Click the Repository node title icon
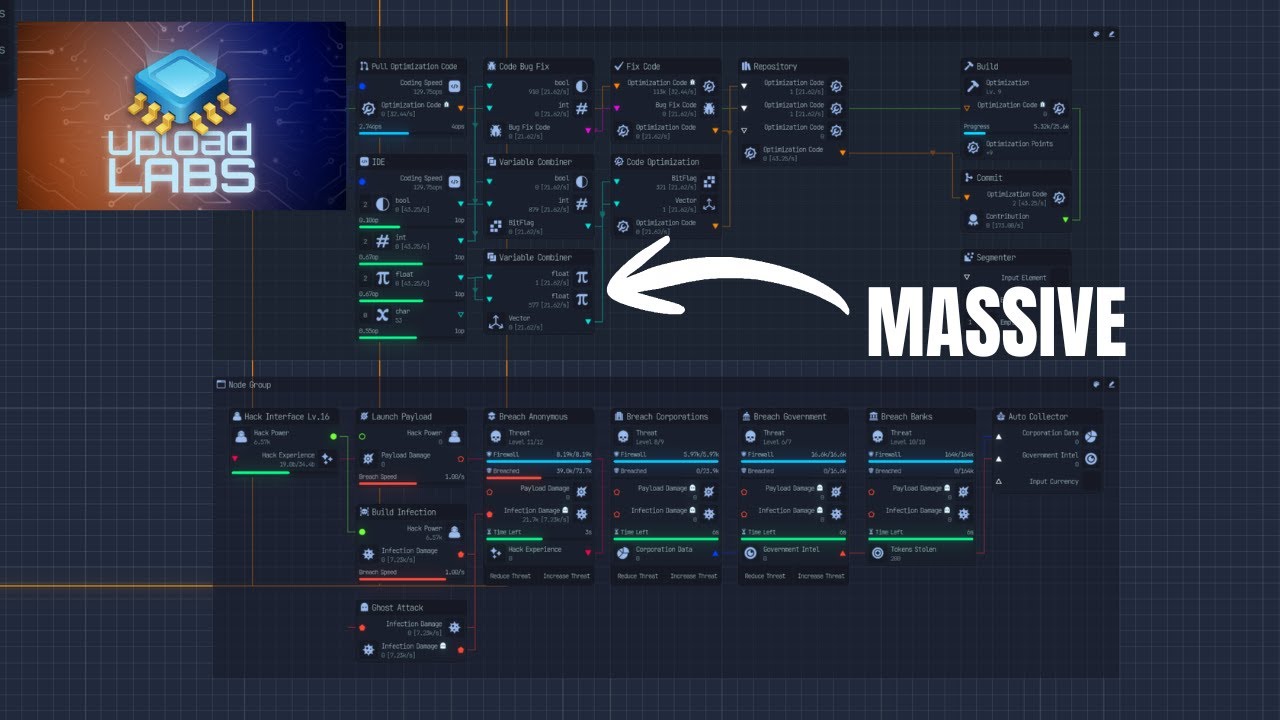The width and height of the screenshot is (1280, 720). click(747, 66)
